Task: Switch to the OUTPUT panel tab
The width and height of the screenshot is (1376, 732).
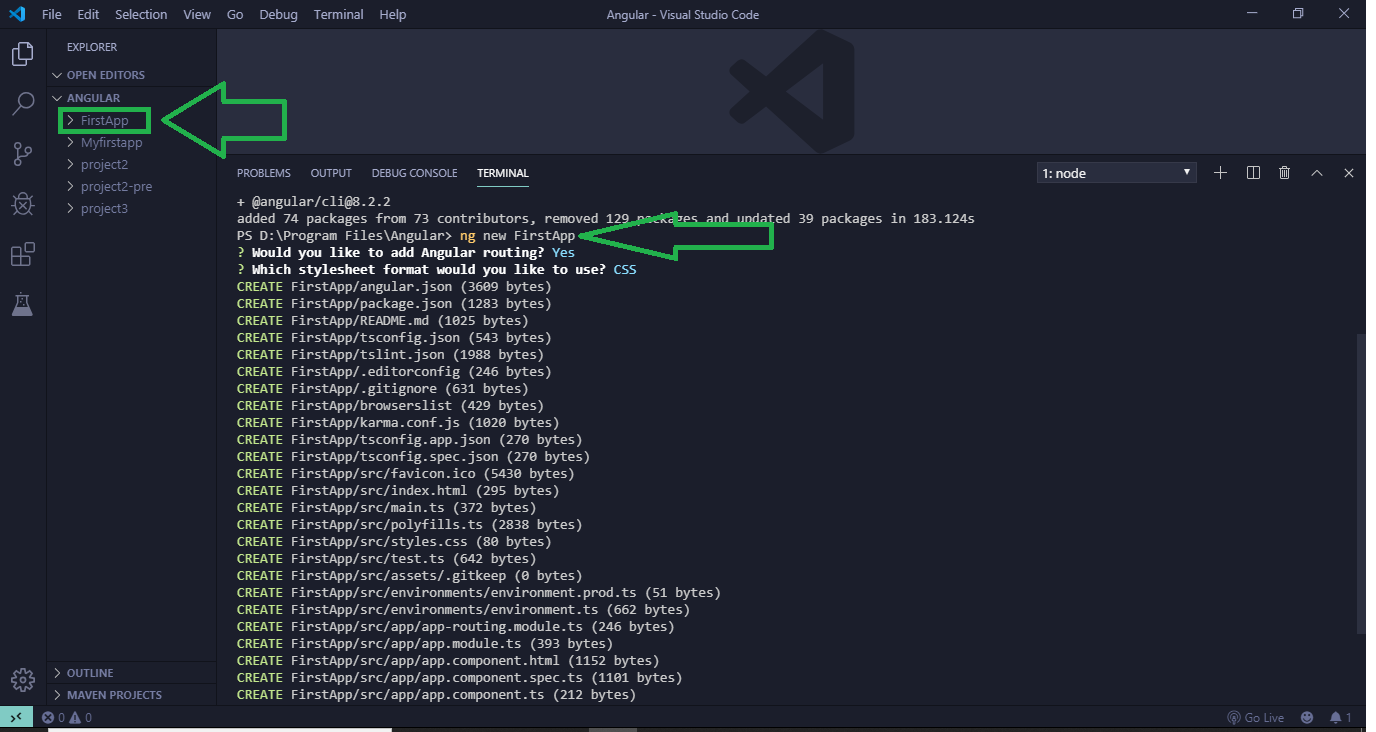Action: [x=331, y=173]
